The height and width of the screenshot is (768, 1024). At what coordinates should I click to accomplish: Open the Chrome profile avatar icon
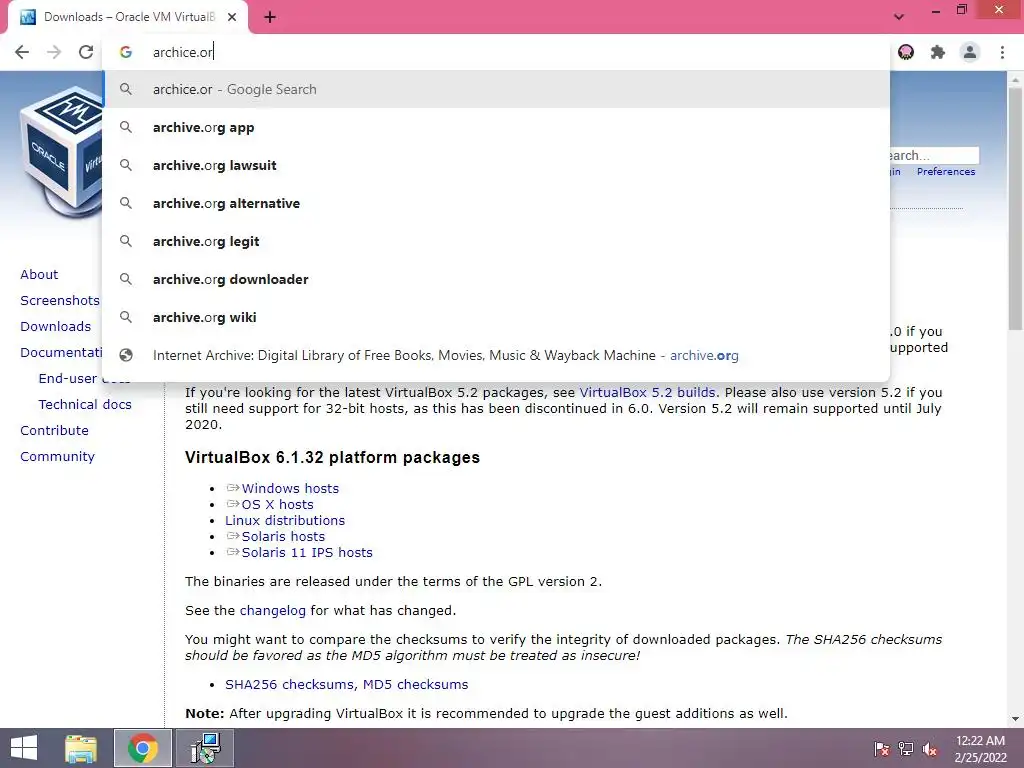[x=970, y=52]
